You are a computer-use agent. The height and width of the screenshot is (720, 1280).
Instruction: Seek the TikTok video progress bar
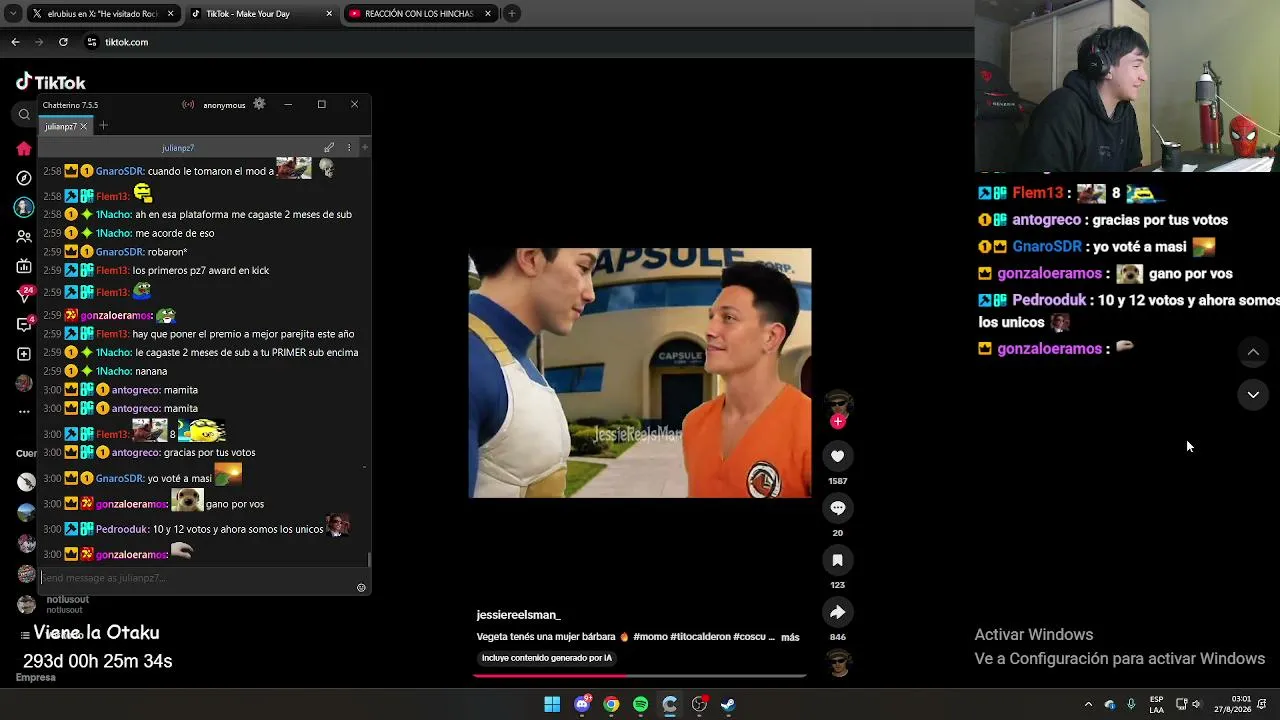pos(640,676)
